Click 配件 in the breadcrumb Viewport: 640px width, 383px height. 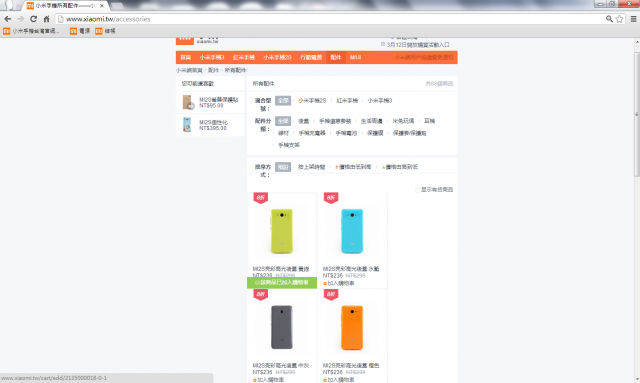click(x=213, y=70)
